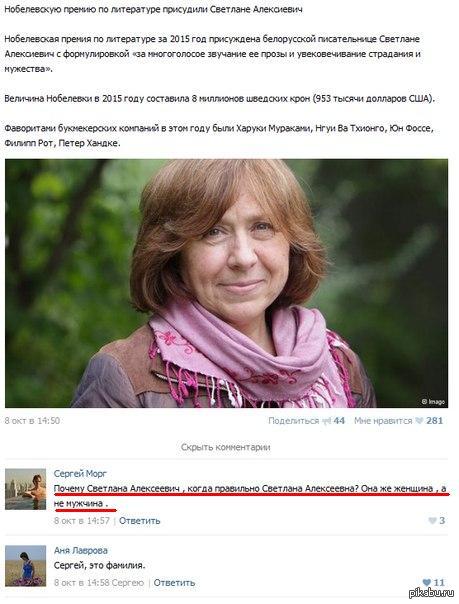
Task: Click the share count number 44
Action: pyautogui.click(x=339, y=421)
